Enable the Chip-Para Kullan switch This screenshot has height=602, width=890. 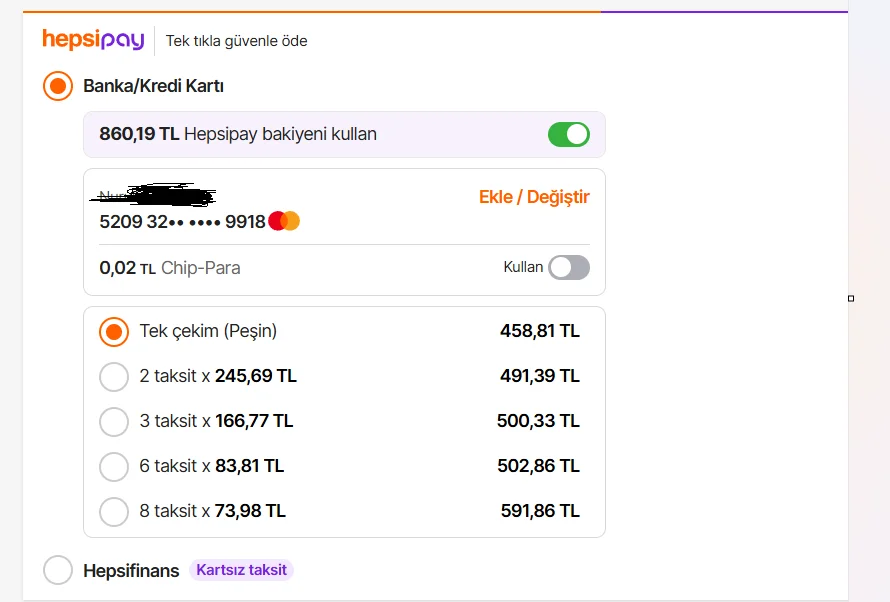coord(569,267)
